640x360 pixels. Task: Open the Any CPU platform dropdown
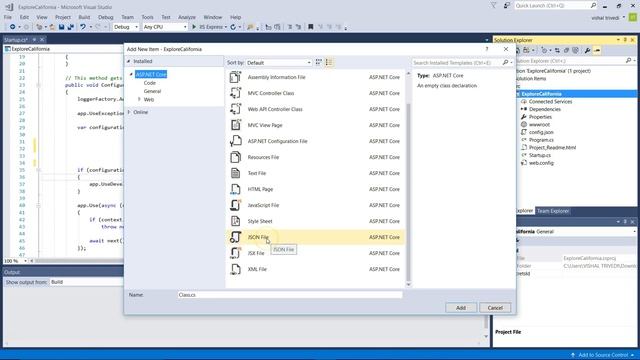[165, 27]
